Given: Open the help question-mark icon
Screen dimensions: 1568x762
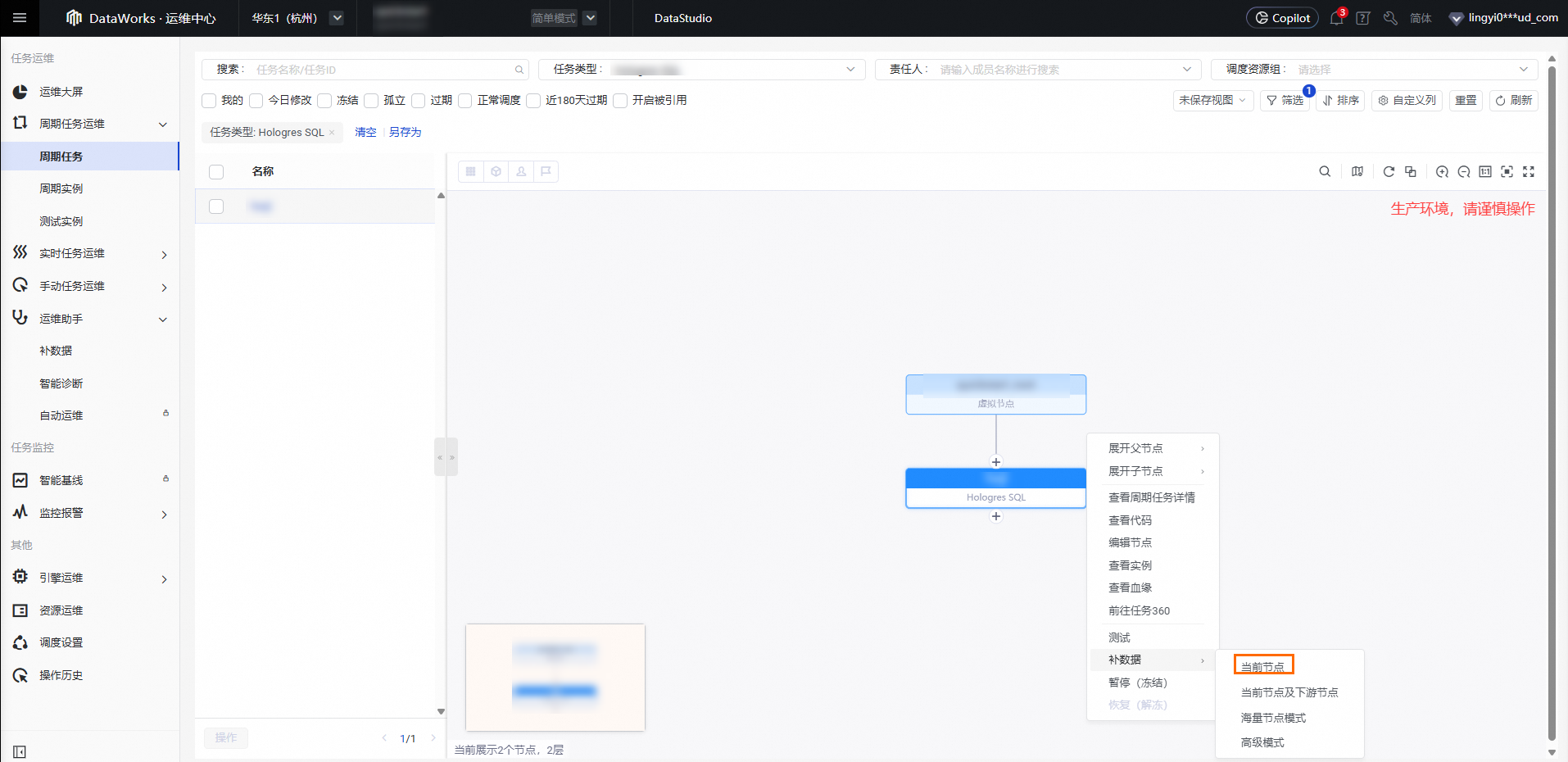Looking at the screenshot, I should pos(1363,18).
